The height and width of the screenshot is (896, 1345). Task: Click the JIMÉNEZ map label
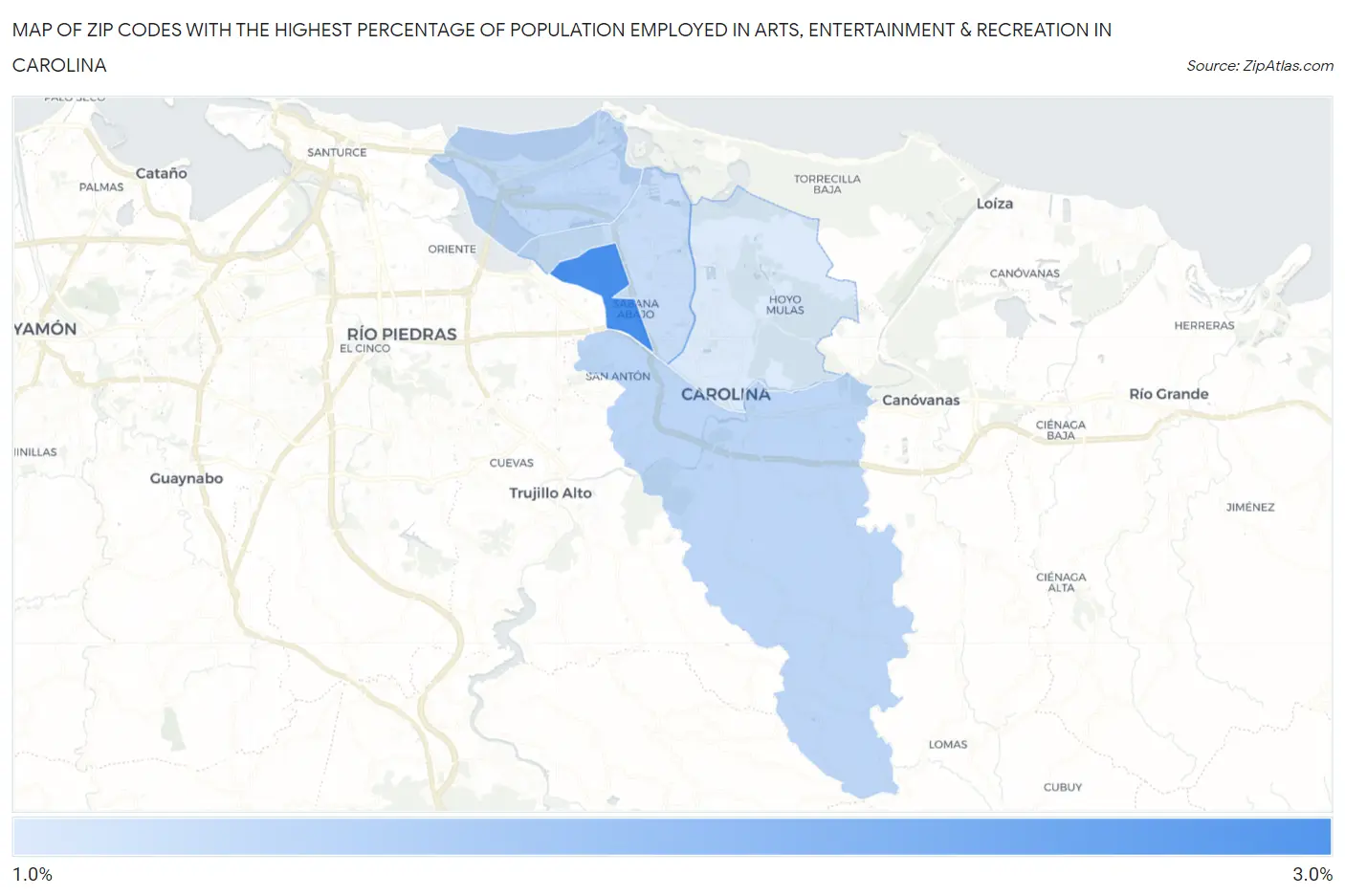[x=1250, y=508]
